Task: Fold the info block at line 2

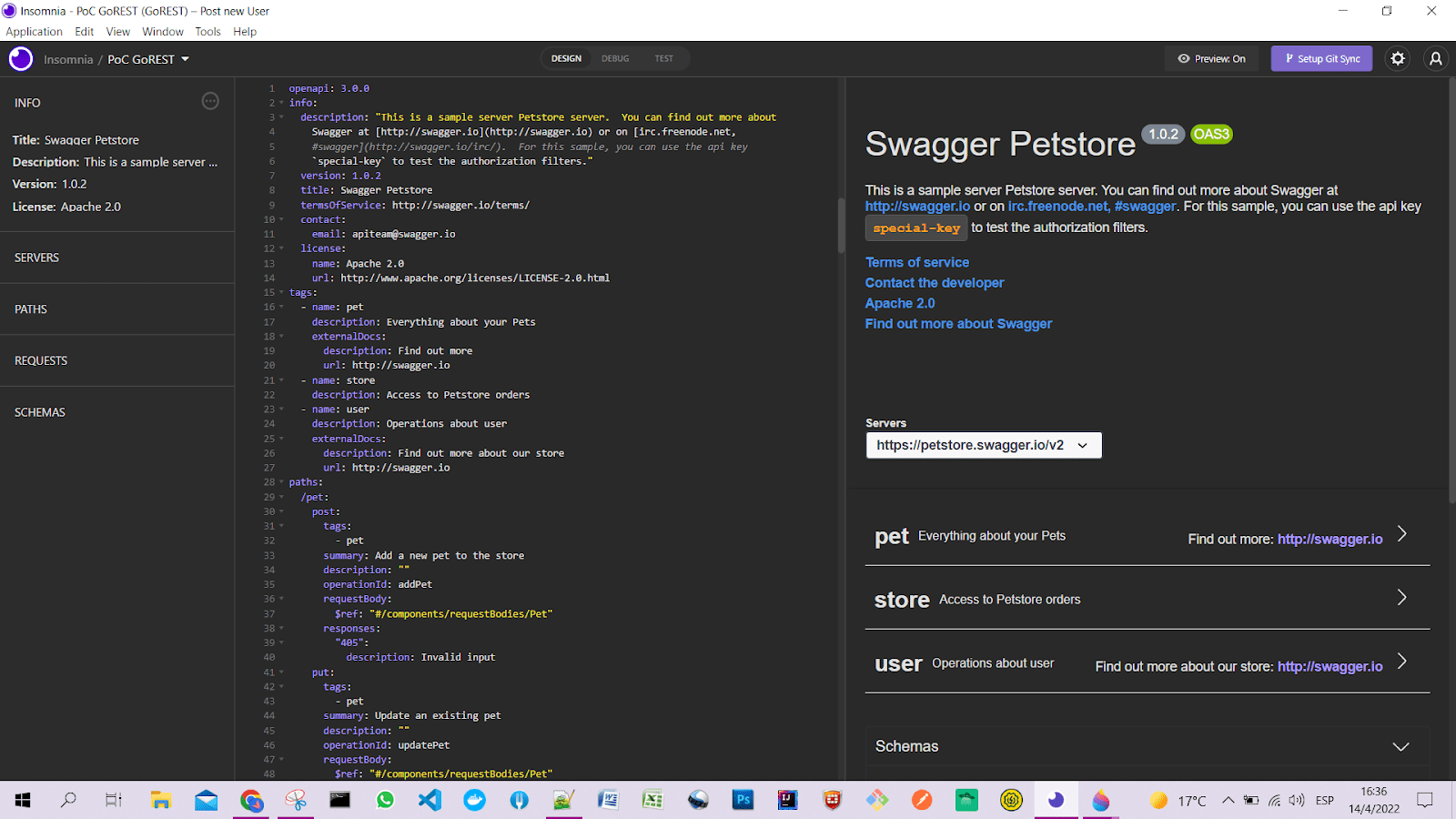Action: (x=281, y=103)
